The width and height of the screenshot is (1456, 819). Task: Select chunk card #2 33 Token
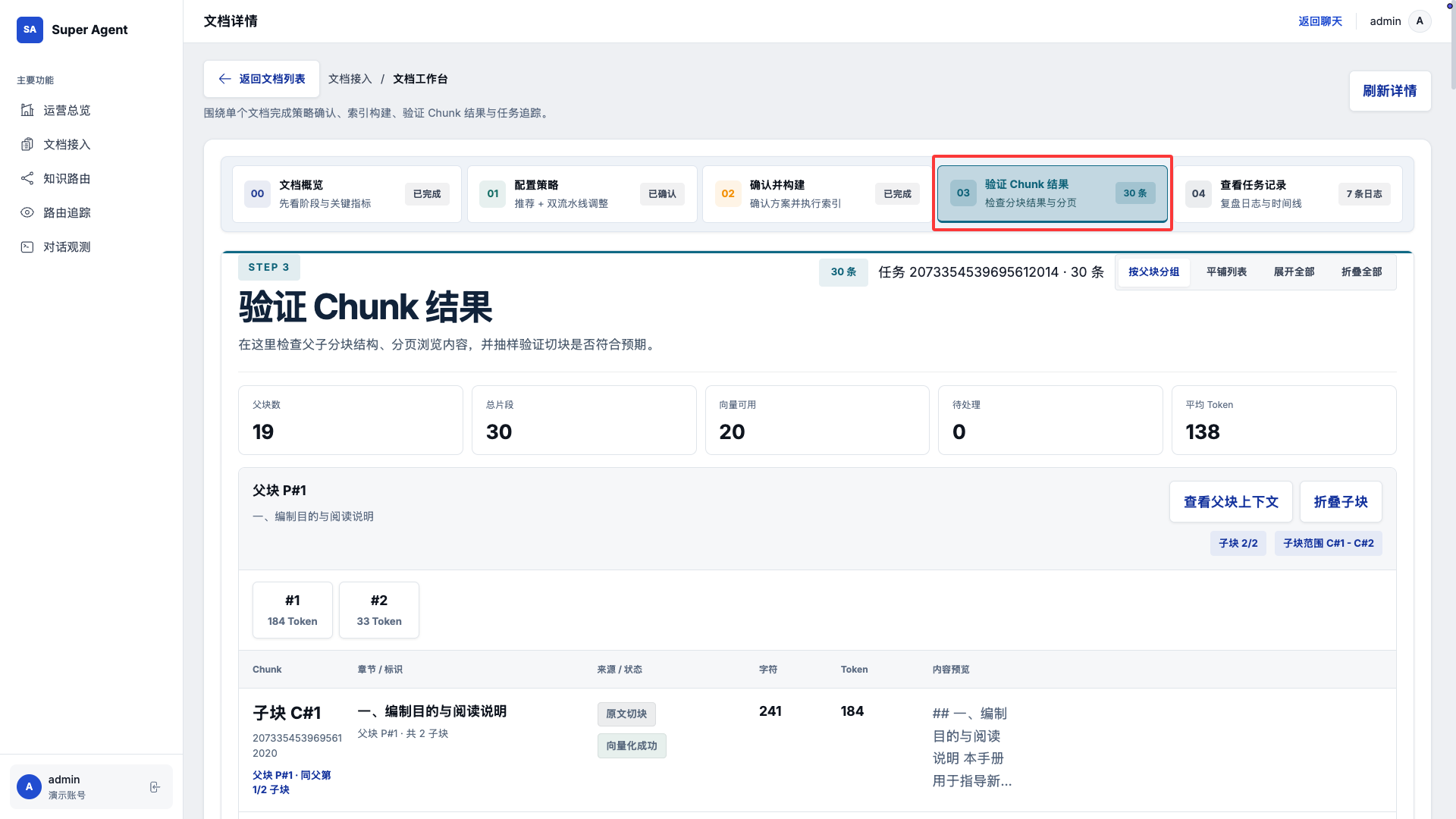[x=379, y=610]
